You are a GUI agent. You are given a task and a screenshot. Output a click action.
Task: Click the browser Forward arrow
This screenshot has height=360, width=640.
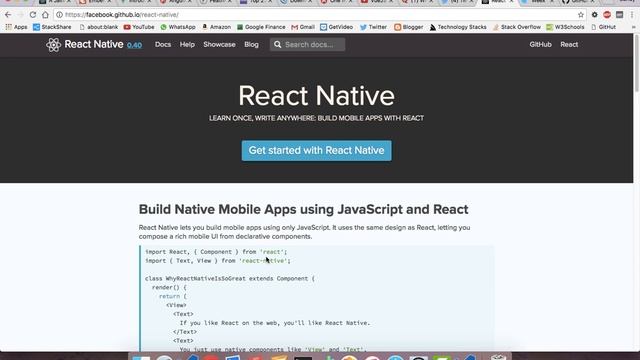tap(20, 15)
